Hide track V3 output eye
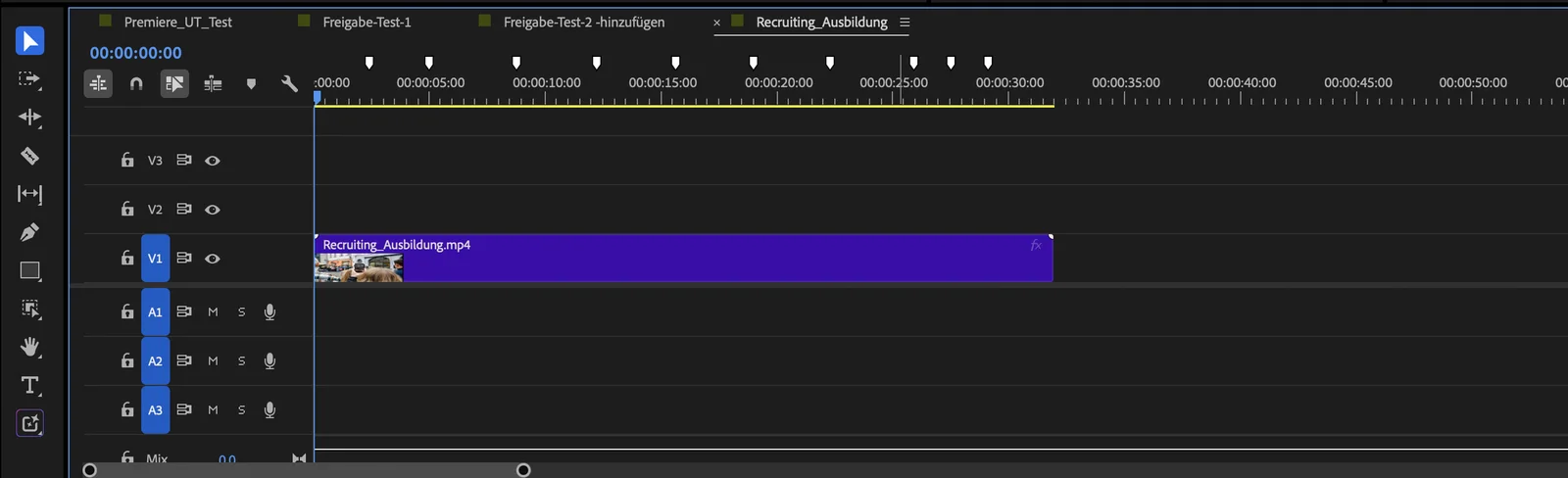The image size is (1568, 478). [x=213, y=161]
